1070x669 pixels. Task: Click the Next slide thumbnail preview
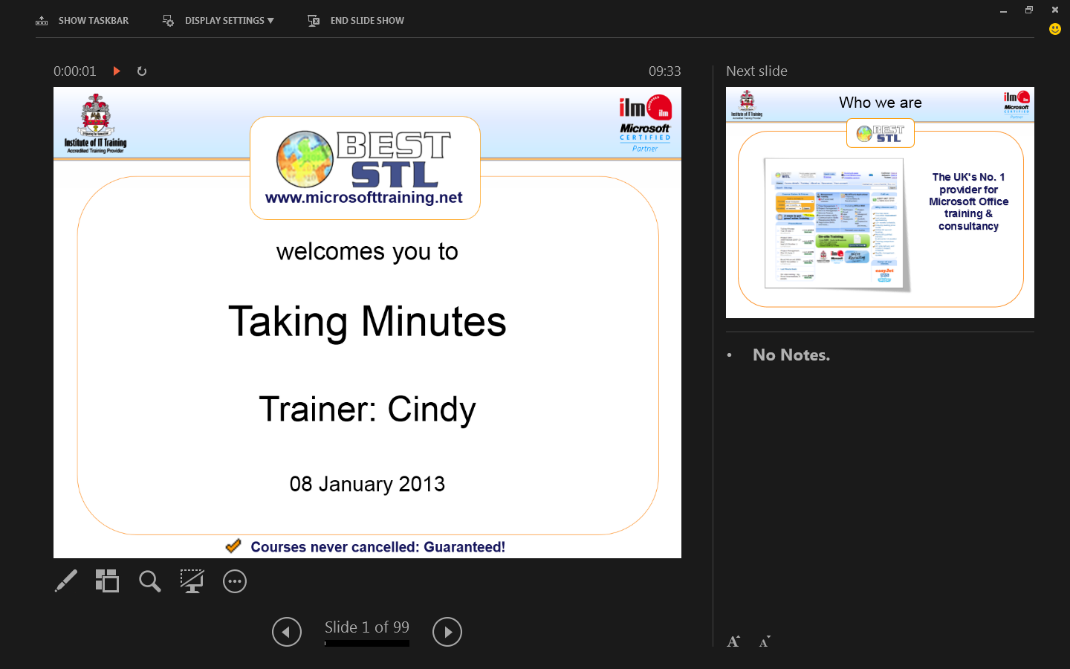880,202
